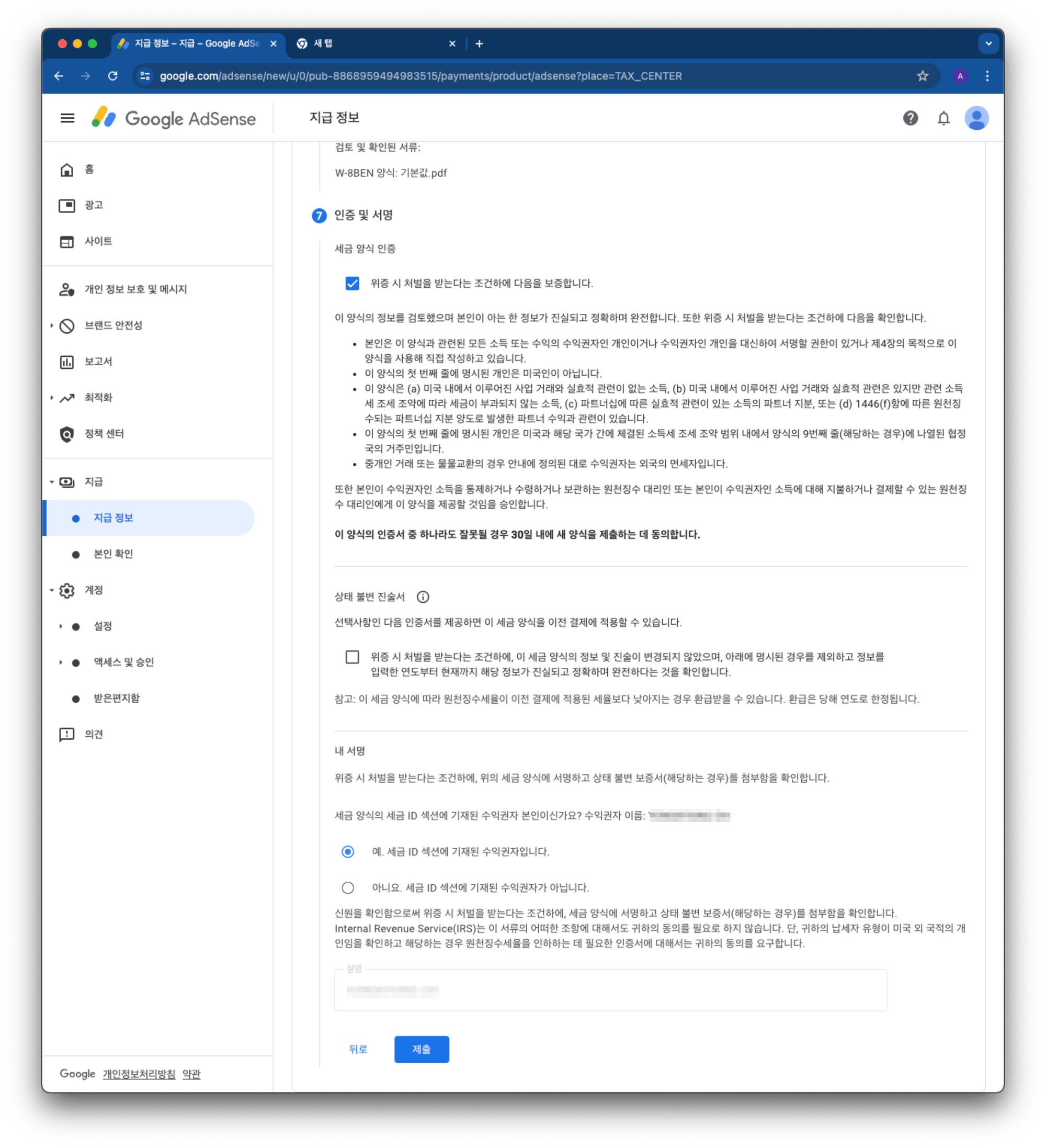Select the 아니요 beneficiary radio option
1046x1148 pixels.
348,887
